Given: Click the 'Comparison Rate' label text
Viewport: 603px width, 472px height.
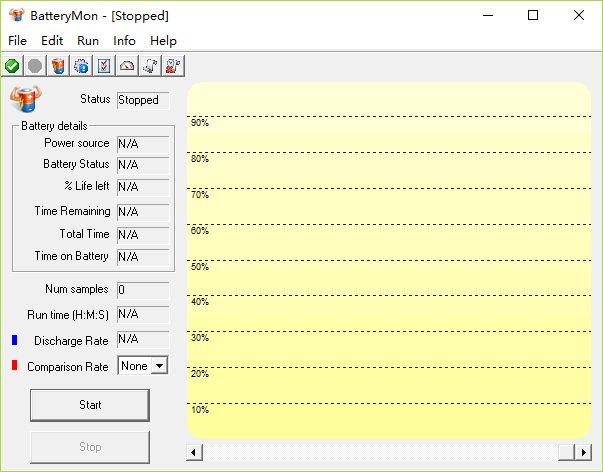Looking at the screenshot, I should pos(68,367).
